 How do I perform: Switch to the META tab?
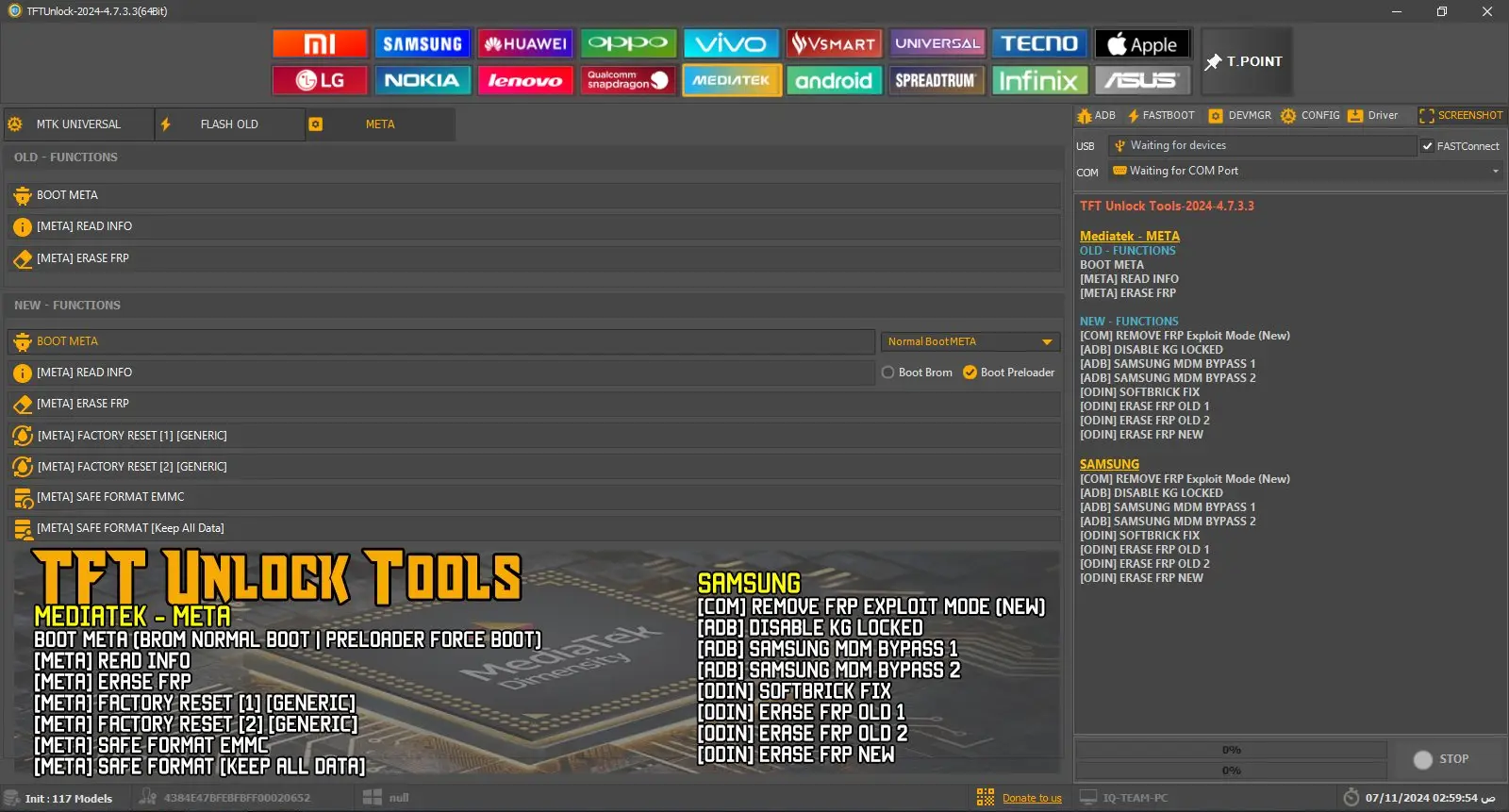380,124
